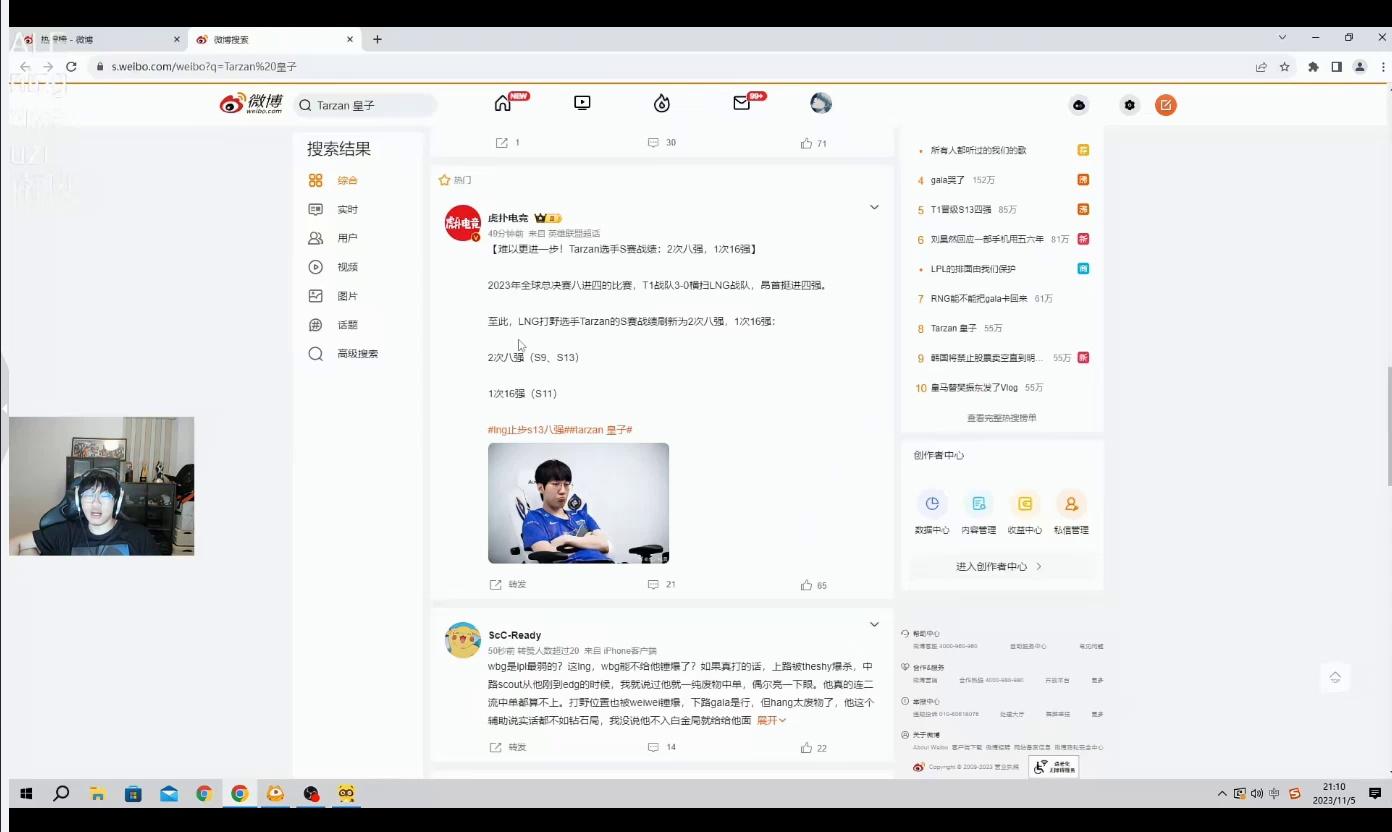Click 查看完整热搜榜单 link

1002,418
